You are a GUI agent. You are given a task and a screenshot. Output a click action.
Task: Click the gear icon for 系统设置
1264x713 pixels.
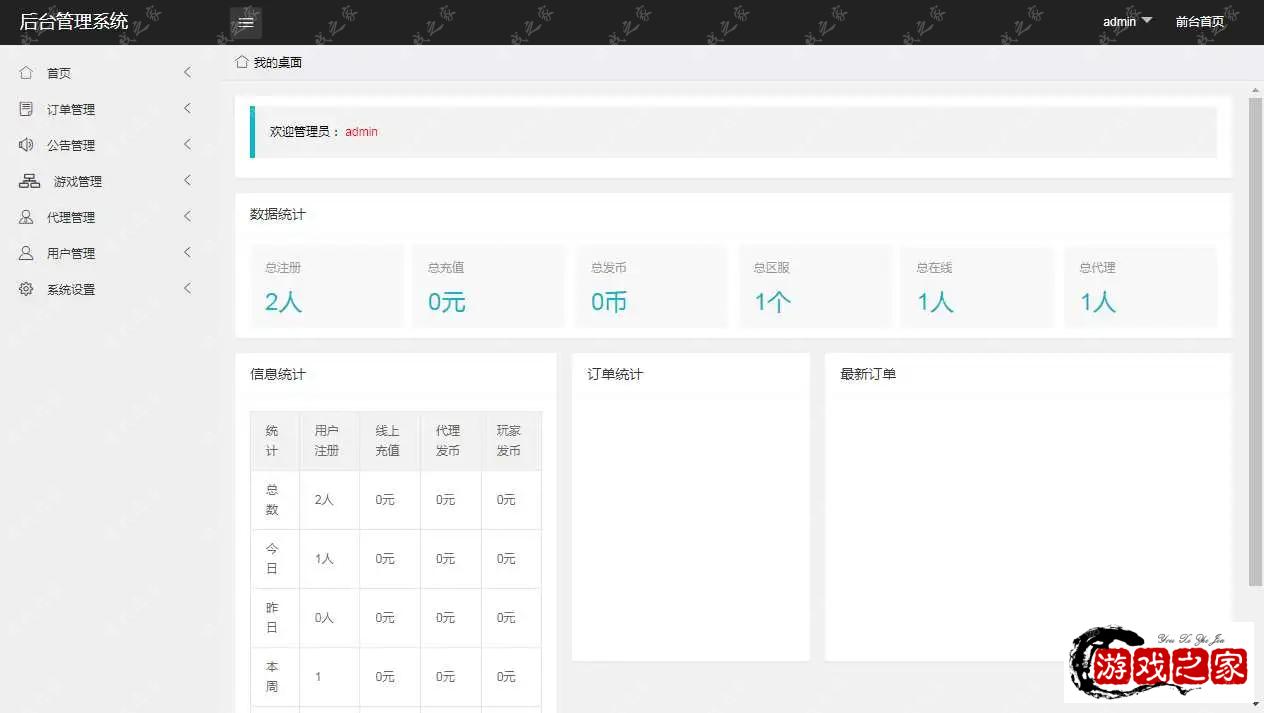[26, 289]
